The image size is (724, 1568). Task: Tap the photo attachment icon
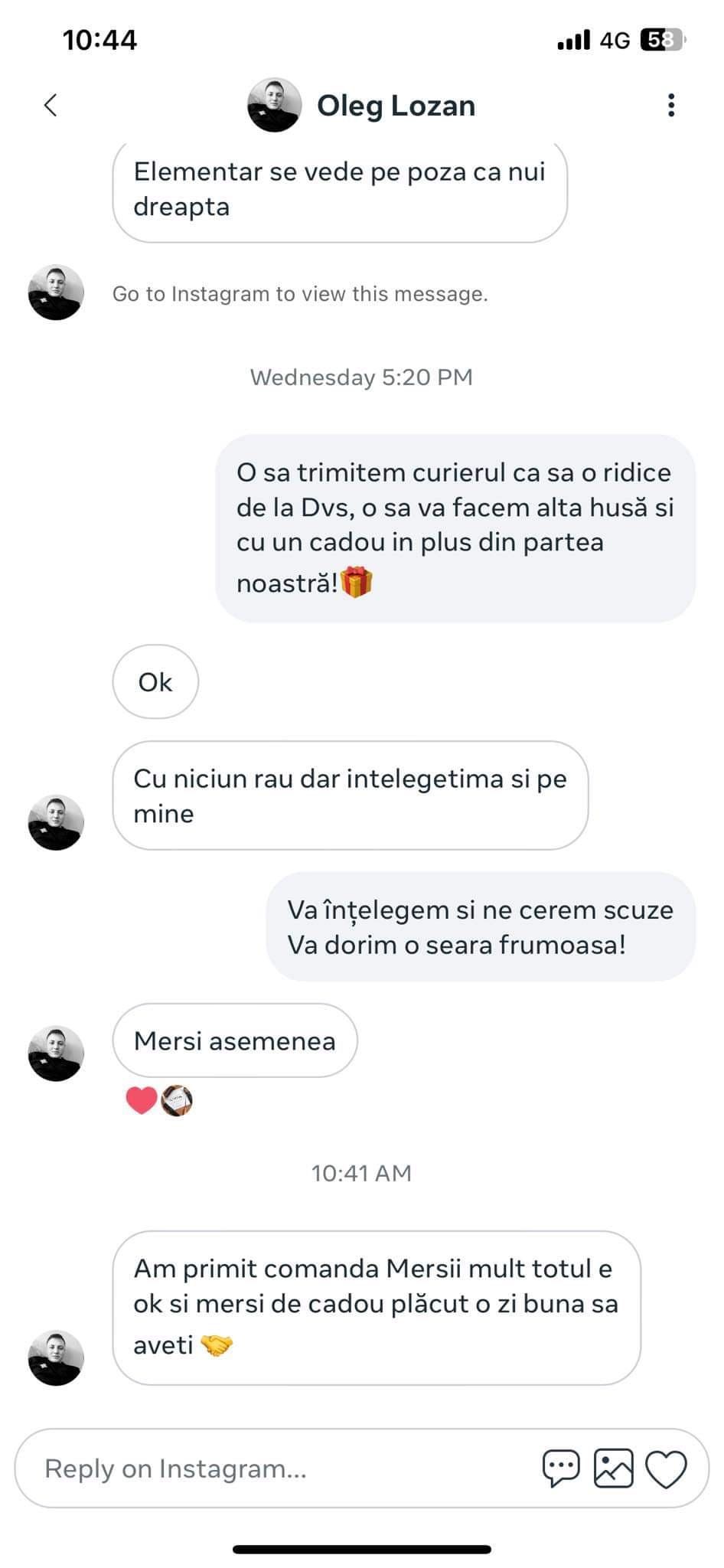pos(613,1468)
